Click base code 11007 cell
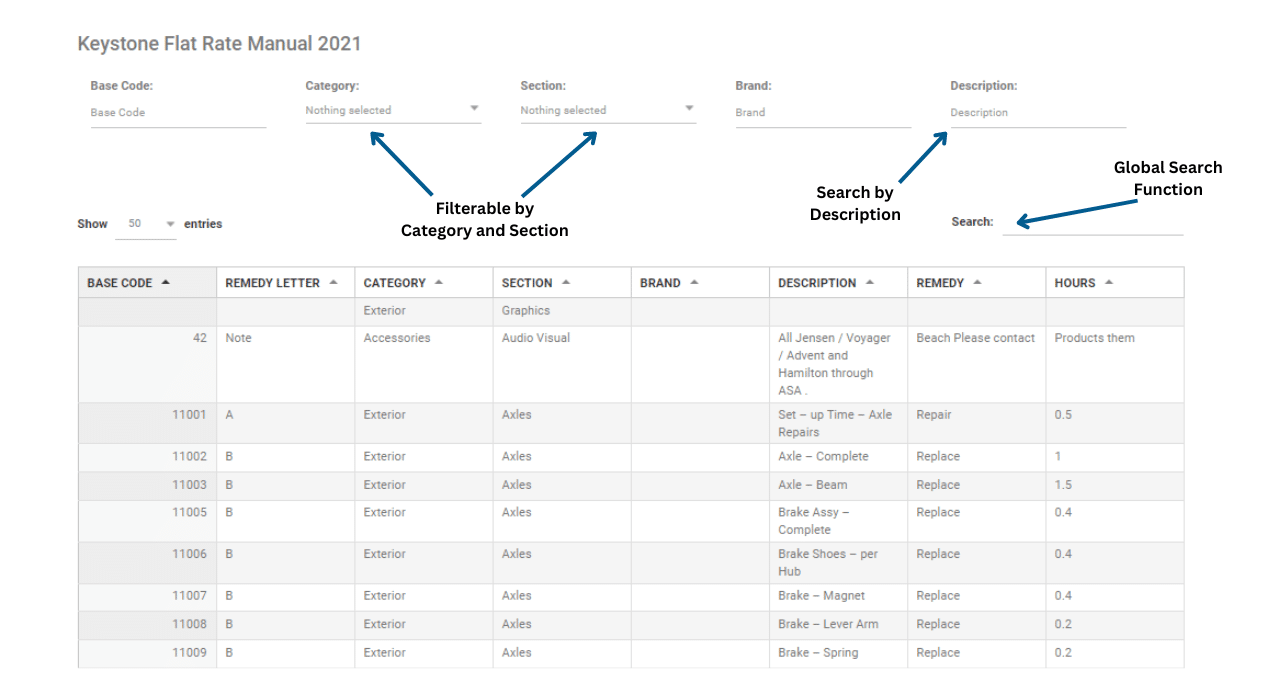Screen dimensions: 1267x692 tap(147, 597)
